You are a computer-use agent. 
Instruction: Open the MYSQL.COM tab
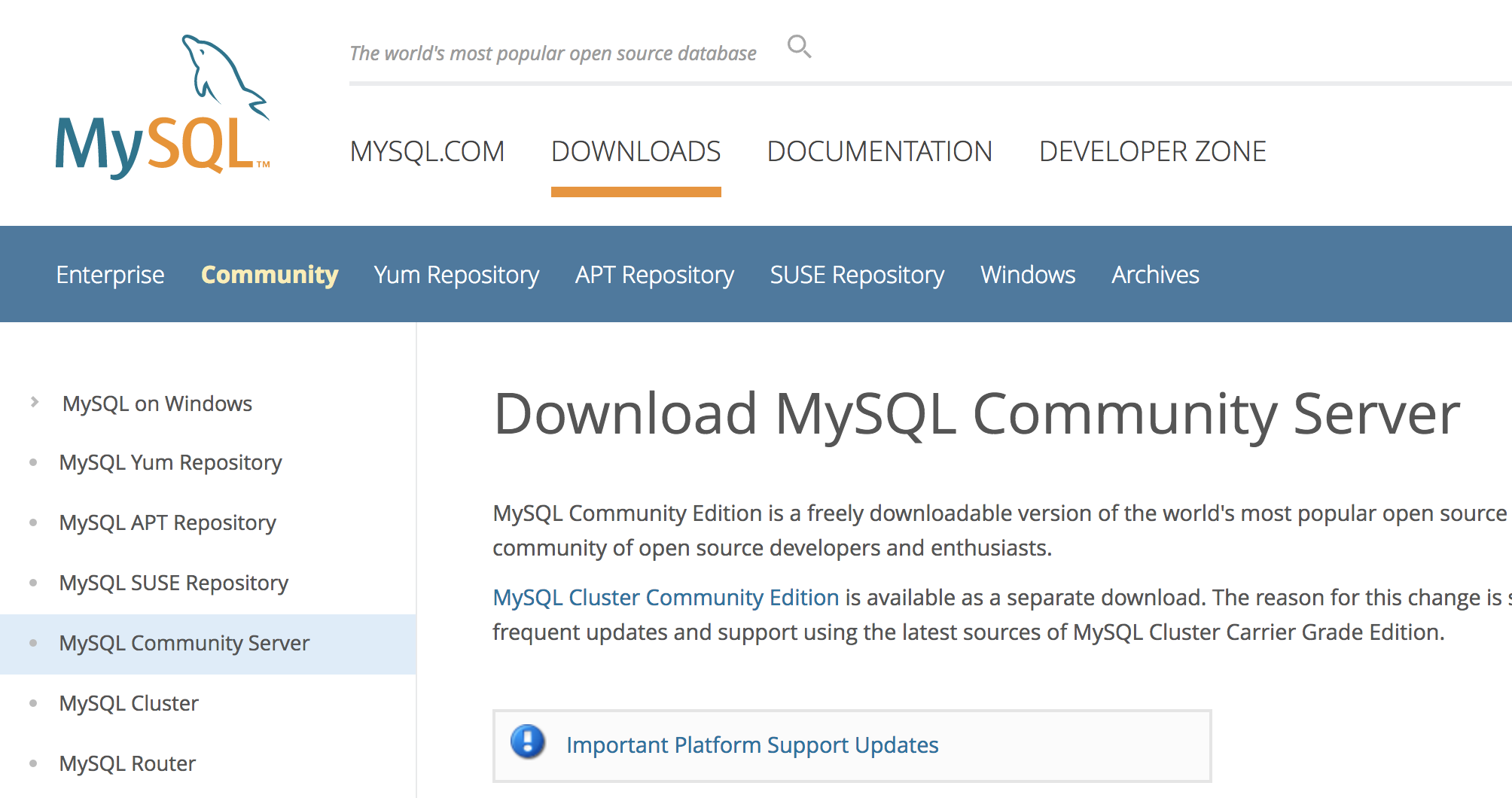pos(427,151)
